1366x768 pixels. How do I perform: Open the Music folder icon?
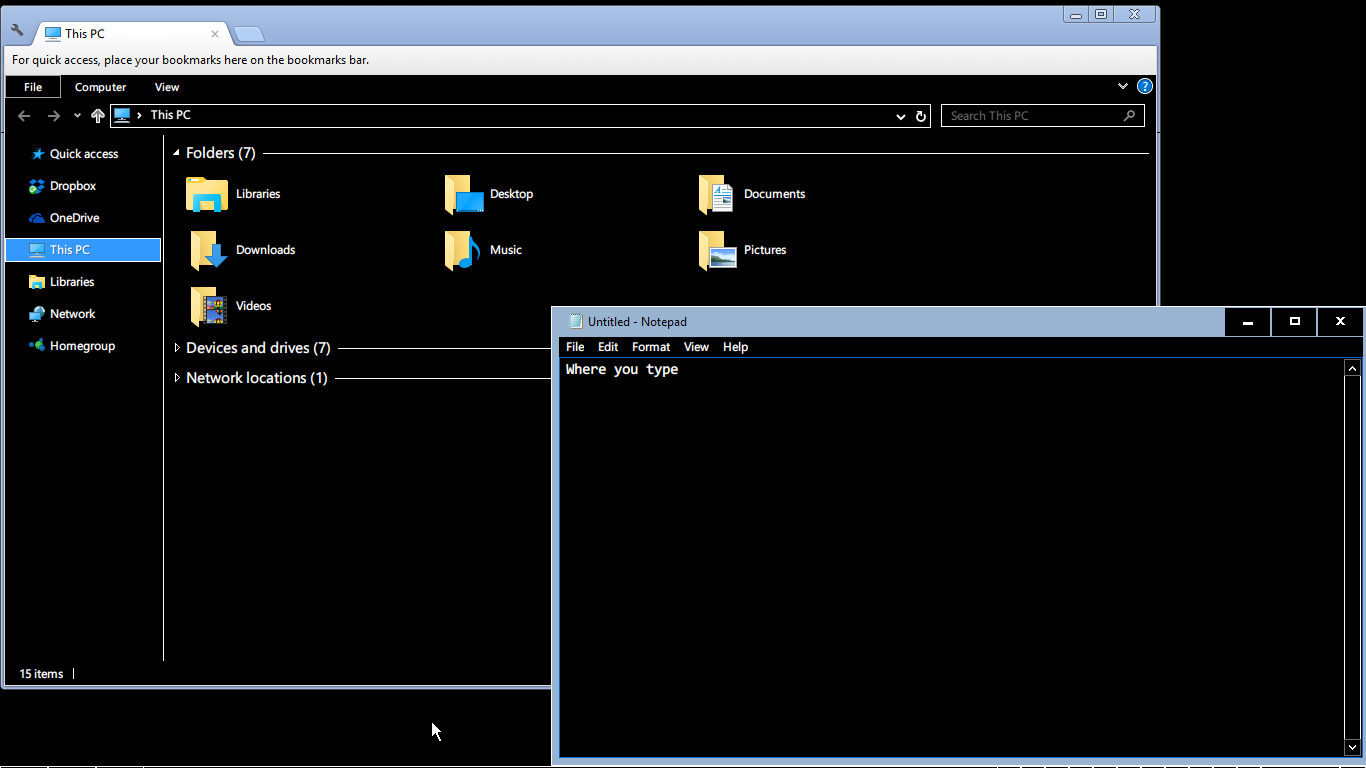[x=463, y=250]
